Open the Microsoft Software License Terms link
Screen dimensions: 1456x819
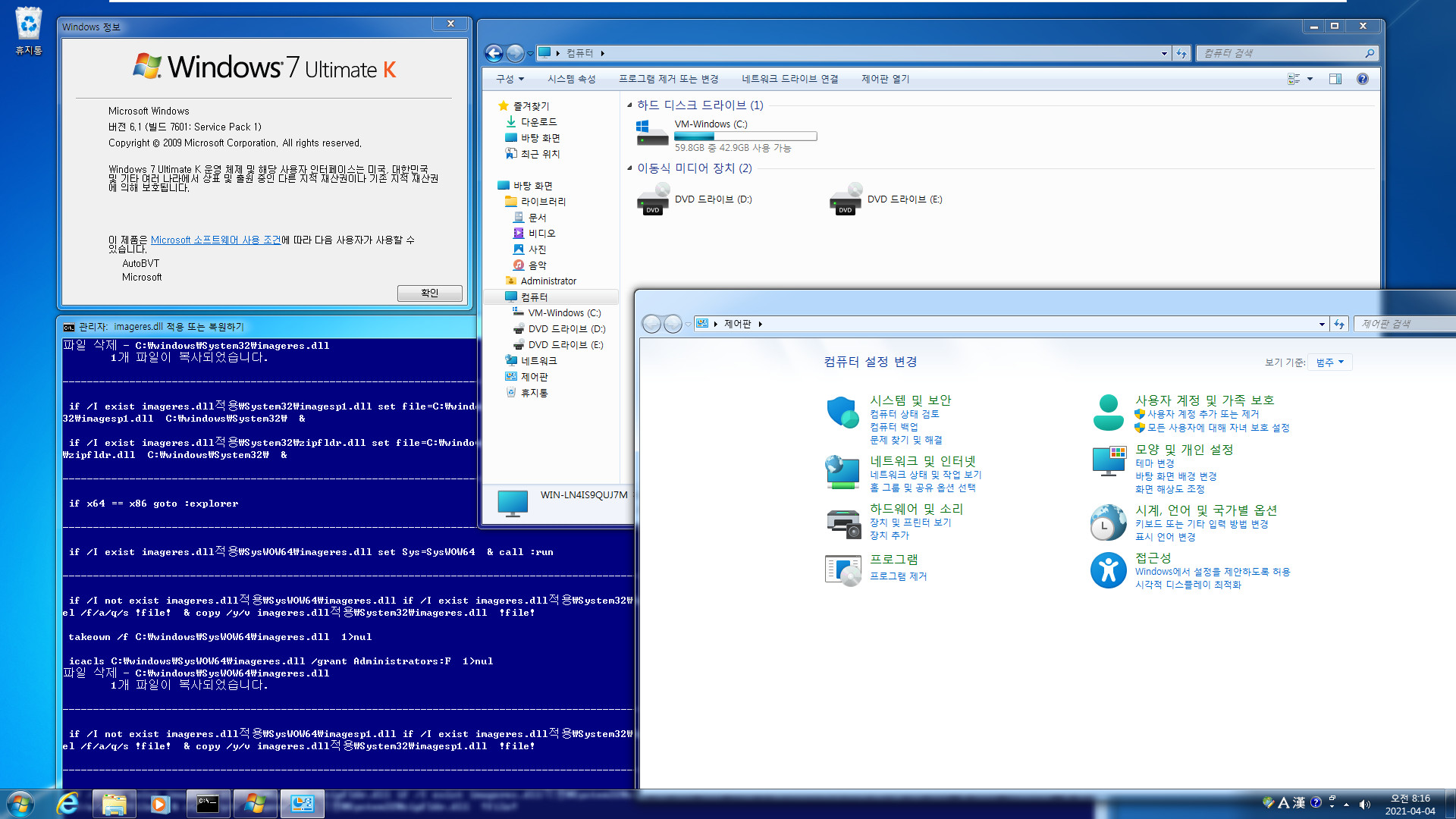tap(215, 240)
